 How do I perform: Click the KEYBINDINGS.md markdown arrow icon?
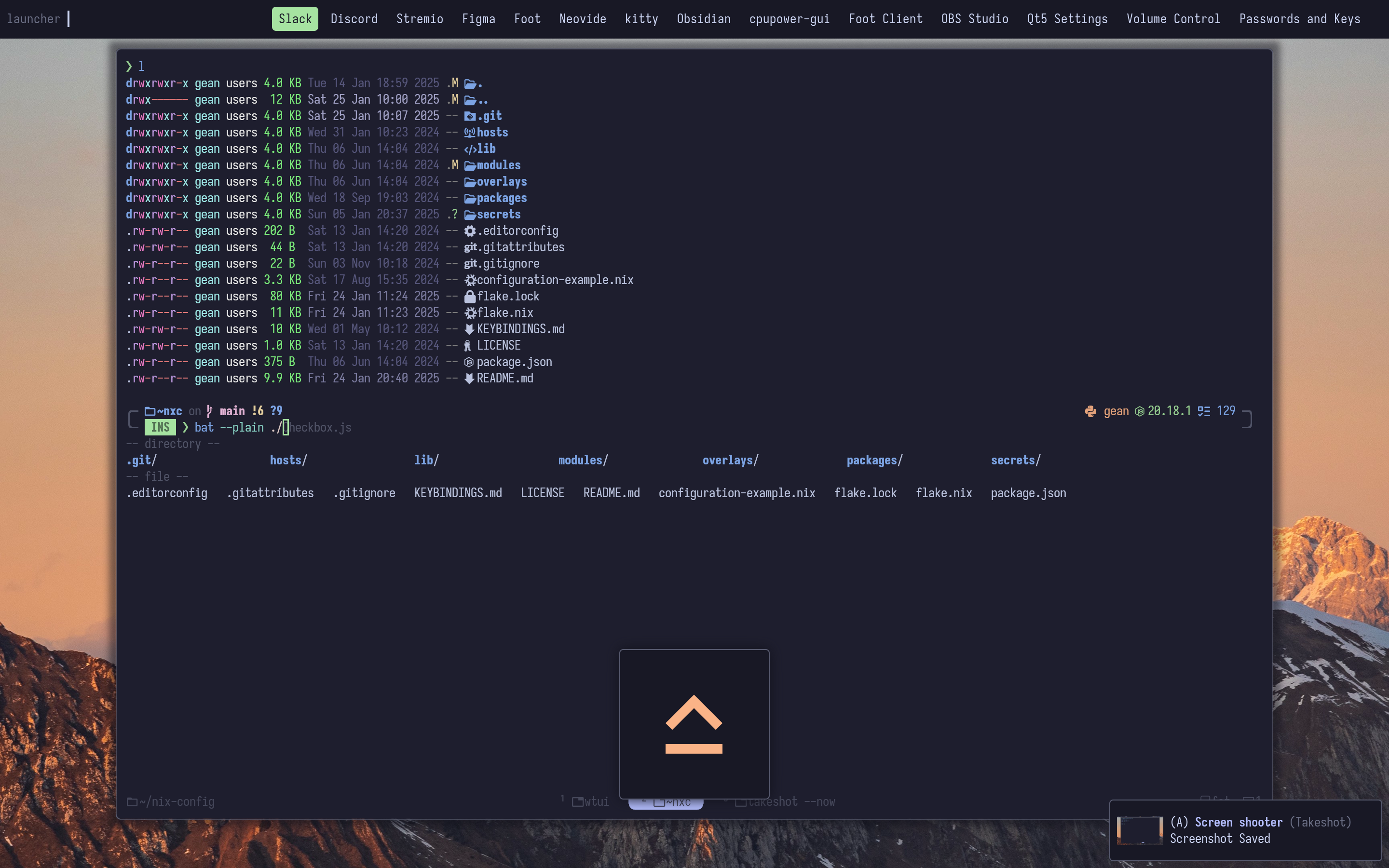point(469,329)
